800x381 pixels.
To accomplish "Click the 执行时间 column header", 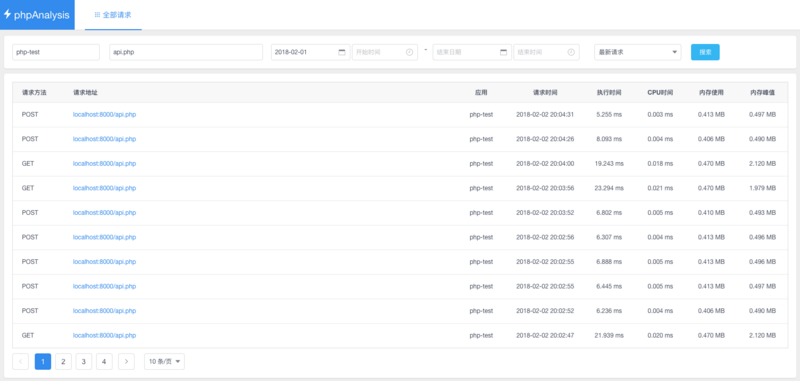I will pyautogui.click(x=609, y=93).
